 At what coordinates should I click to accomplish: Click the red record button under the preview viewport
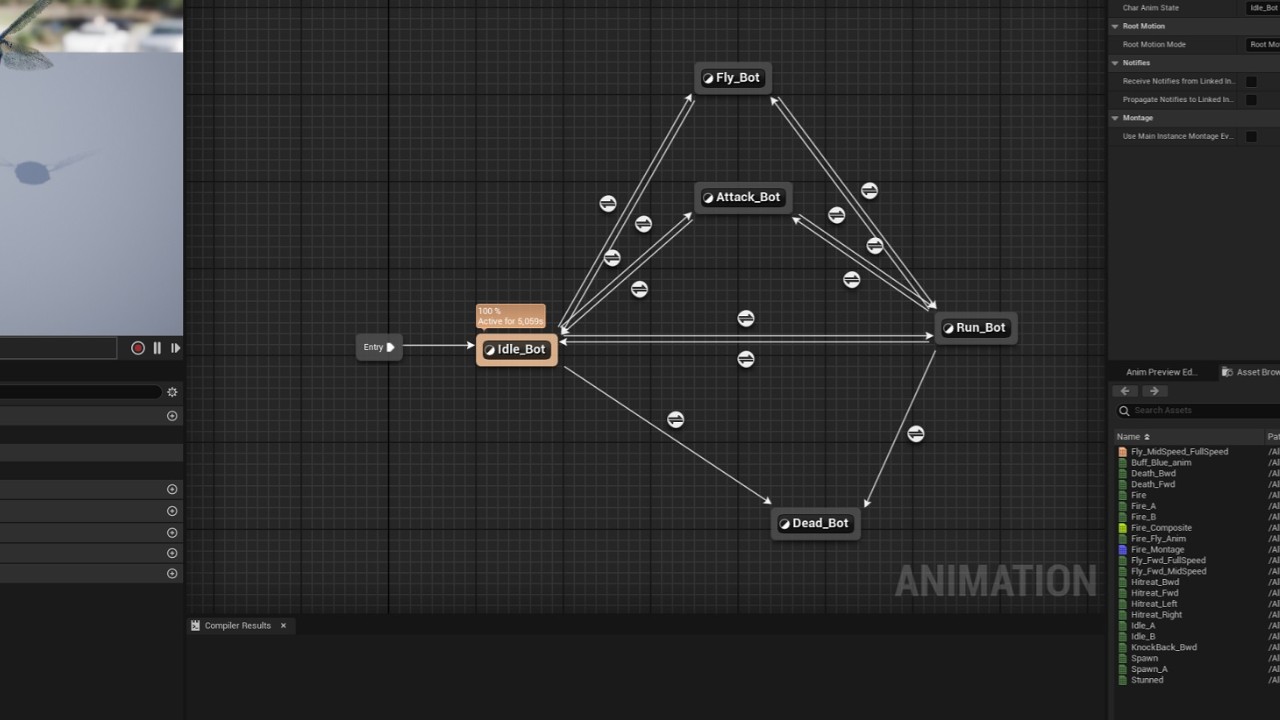[x=138, y=348]
